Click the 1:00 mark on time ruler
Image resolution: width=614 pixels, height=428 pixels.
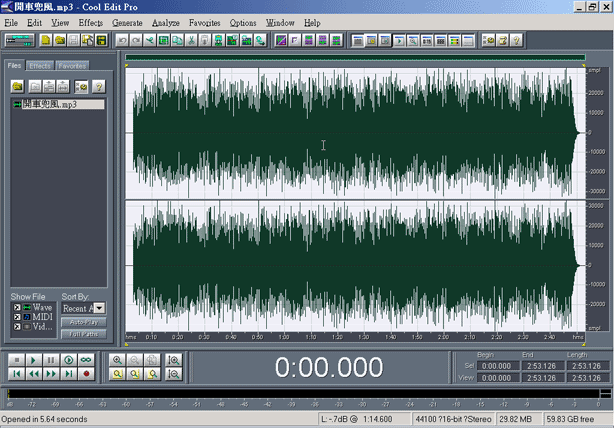point(284,337)
